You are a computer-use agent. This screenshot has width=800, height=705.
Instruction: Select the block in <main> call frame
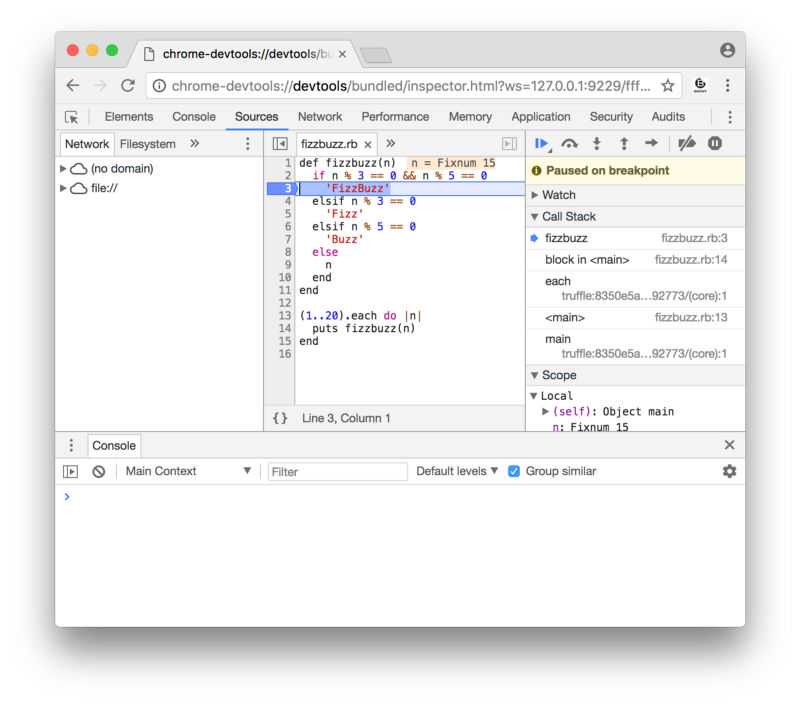point(588,260)
